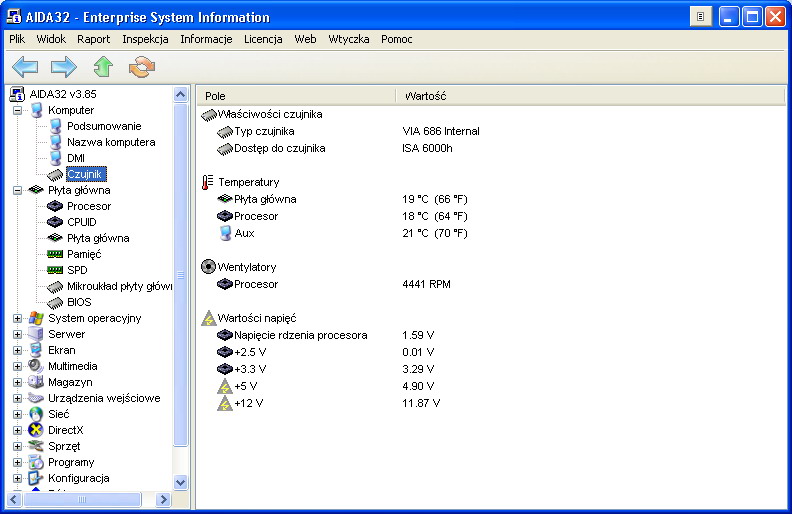Click the 4441 RPM fan value
792x514 pixels.
[x=426, y=284]
